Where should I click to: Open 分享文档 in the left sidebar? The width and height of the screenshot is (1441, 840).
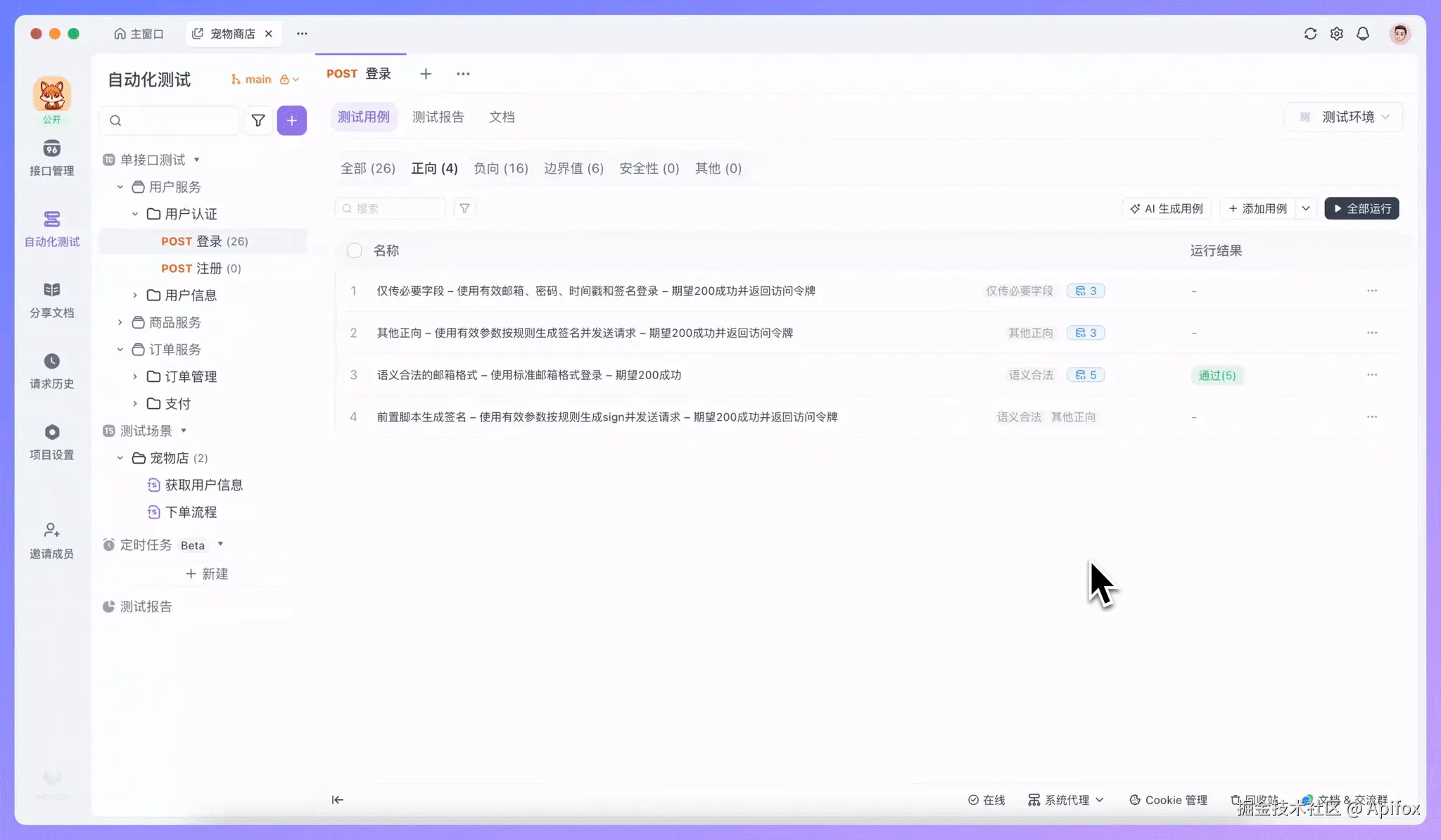point(51,299)
